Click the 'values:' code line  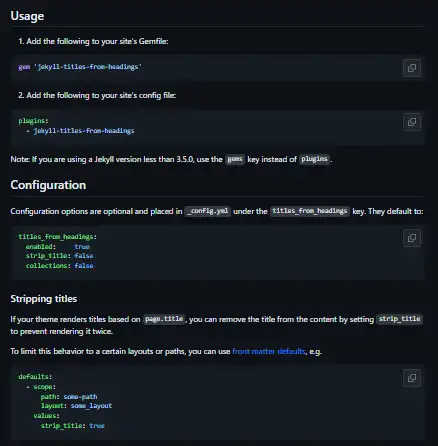(46, 416)
